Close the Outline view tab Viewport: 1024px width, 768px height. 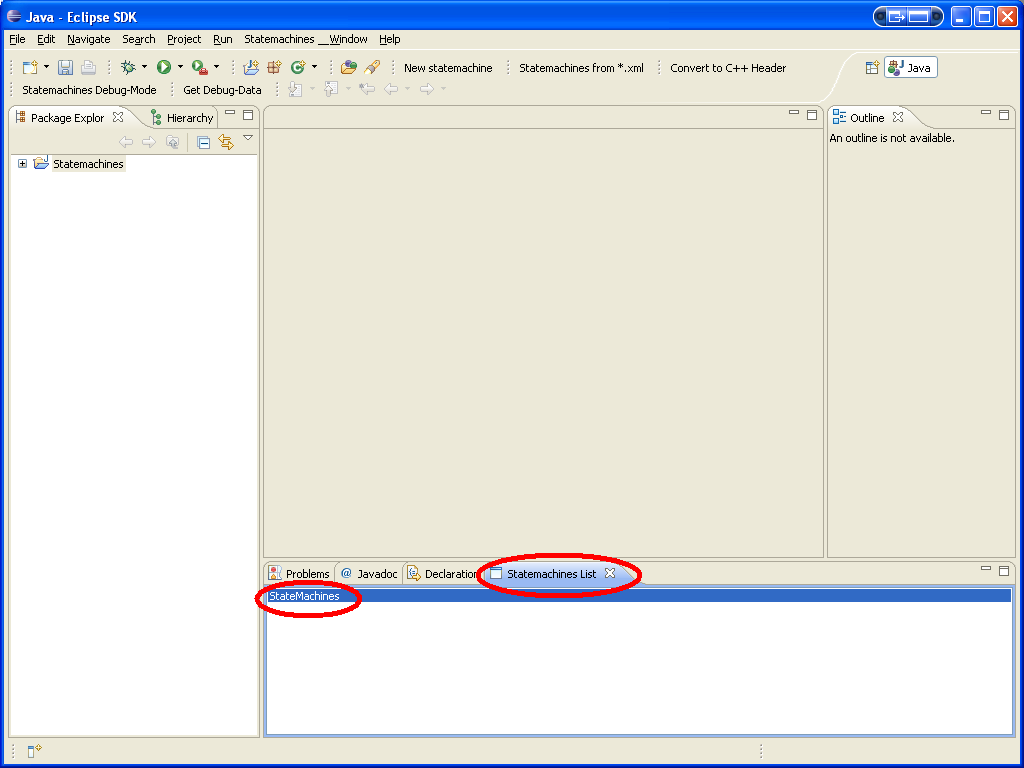click(899, 117)
